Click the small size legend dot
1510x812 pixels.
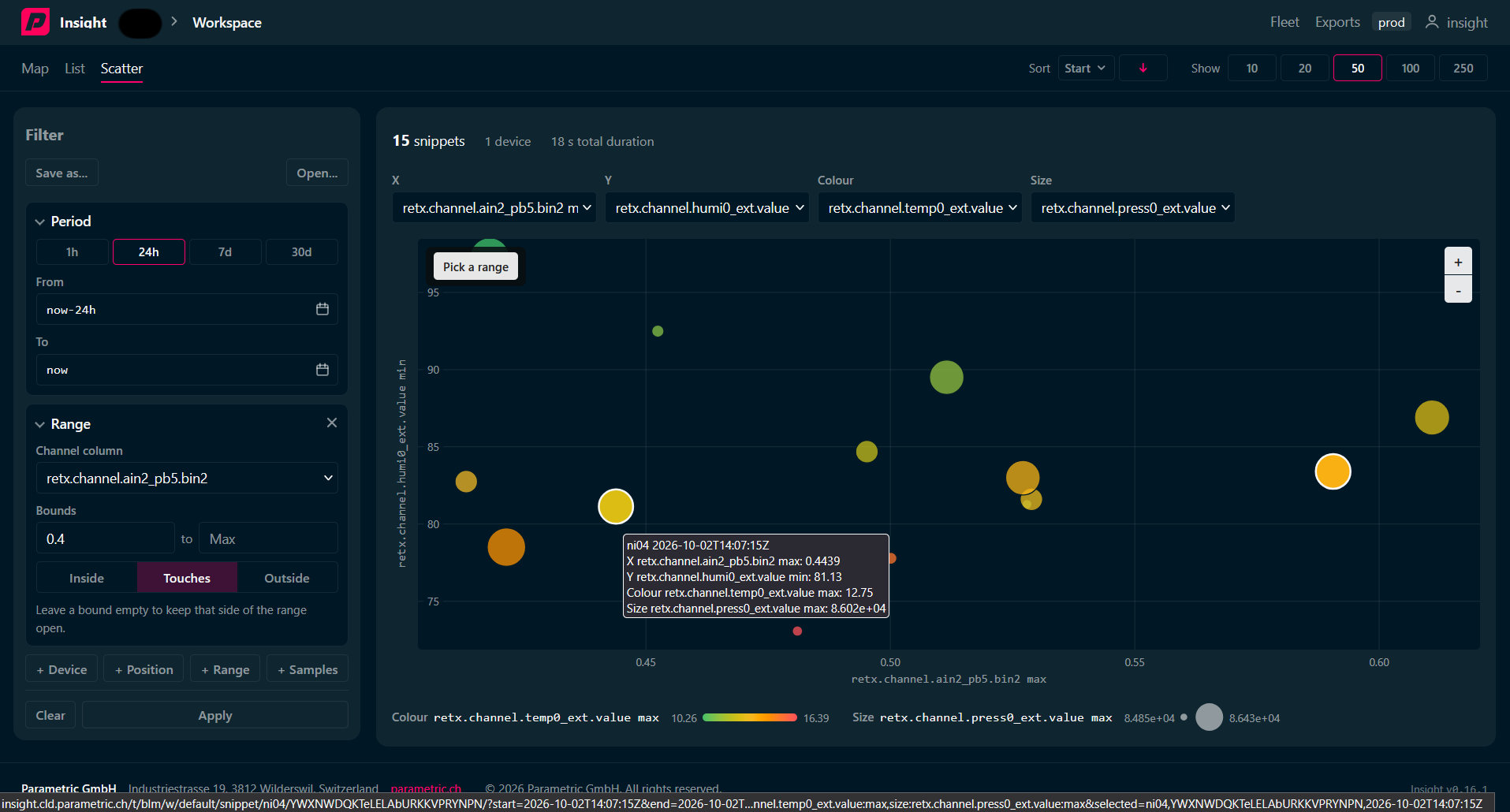[1184, 717]
